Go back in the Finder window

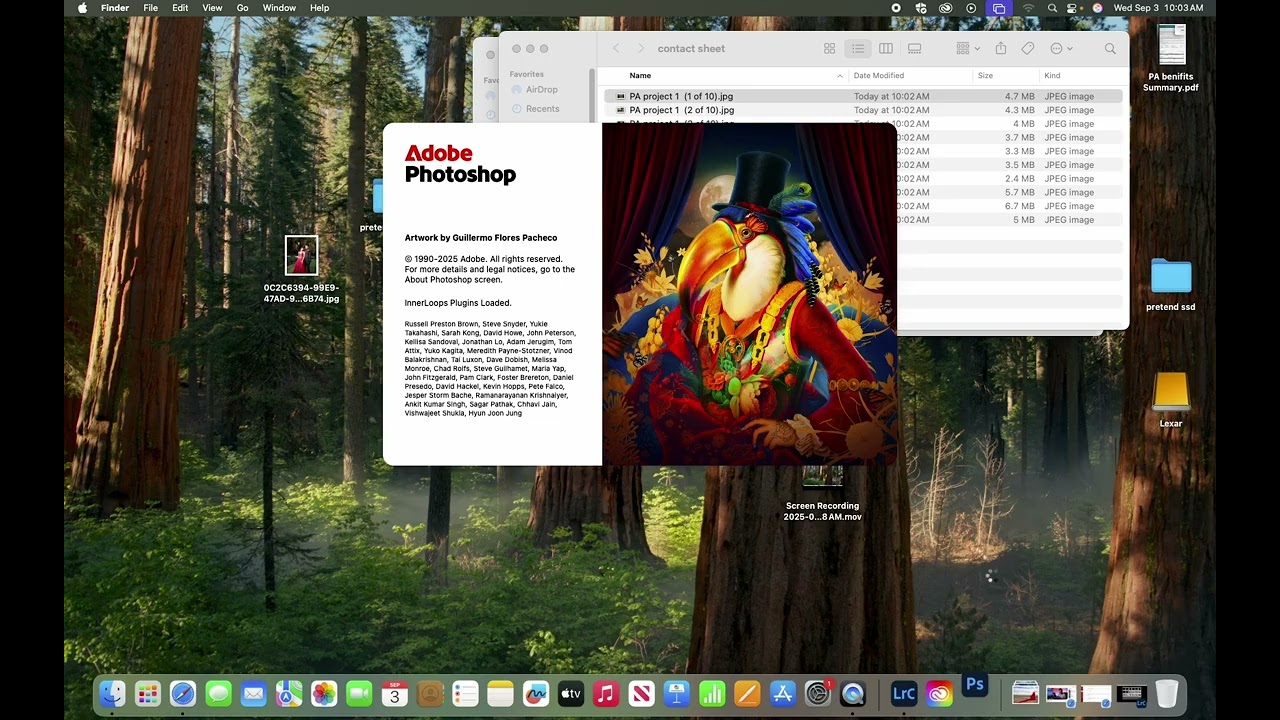click(616, 49)
